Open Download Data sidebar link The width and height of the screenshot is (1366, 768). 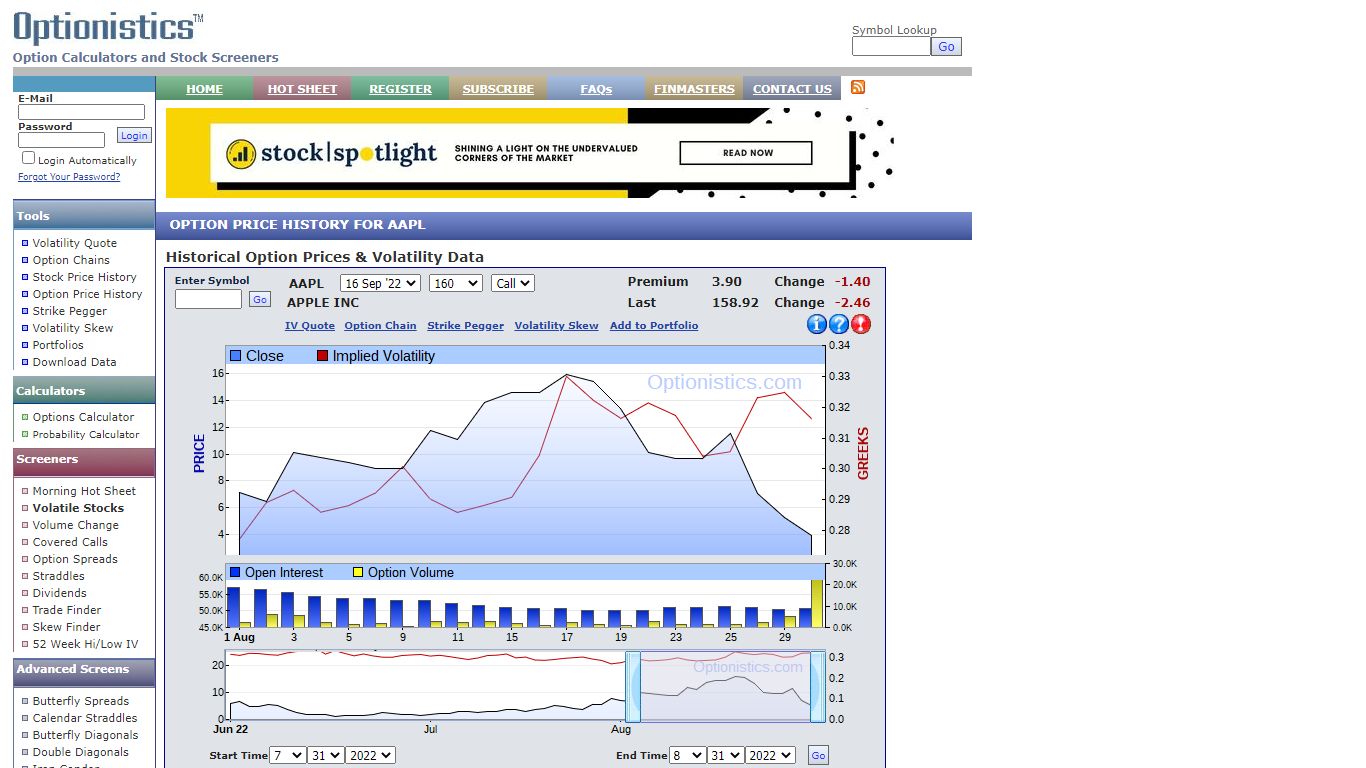pyautogui.click(x=74, y=362)
